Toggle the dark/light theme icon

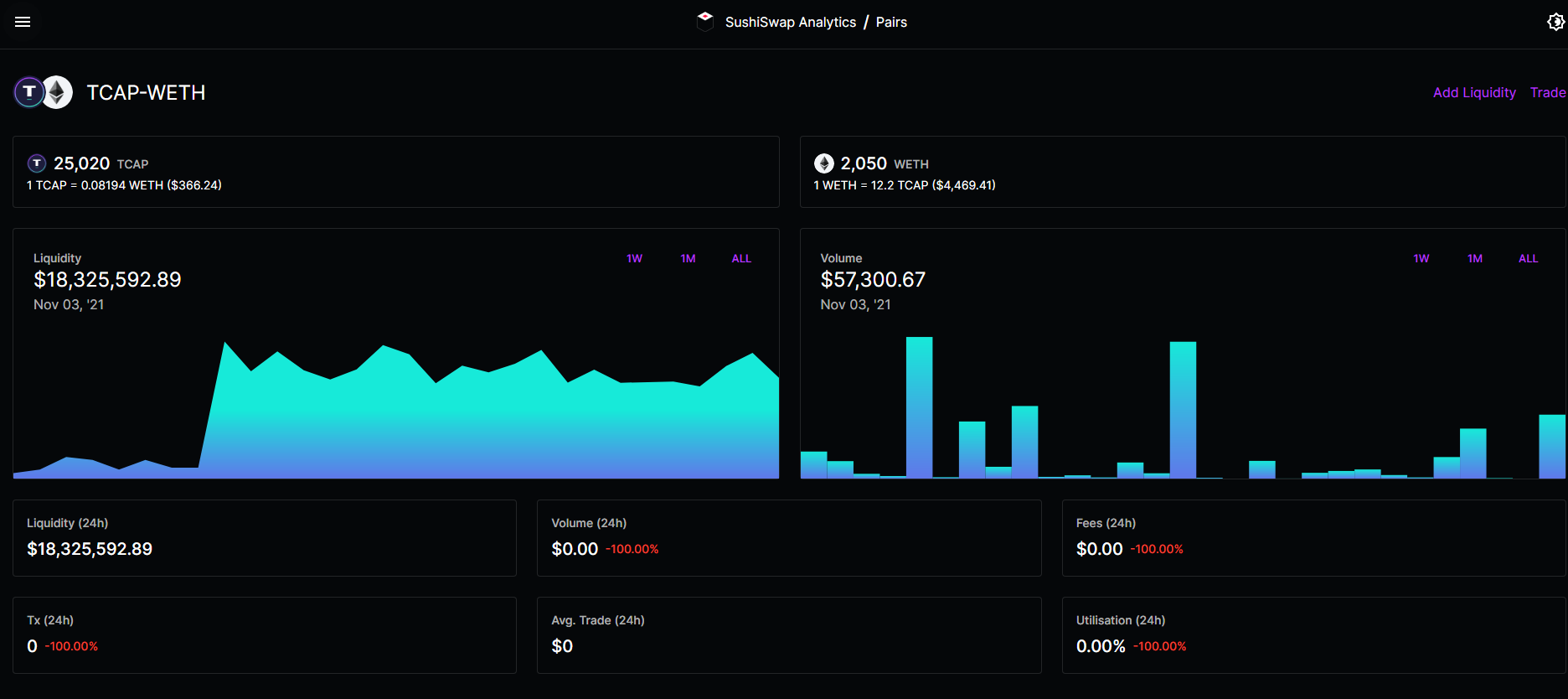click(1555, 22)
